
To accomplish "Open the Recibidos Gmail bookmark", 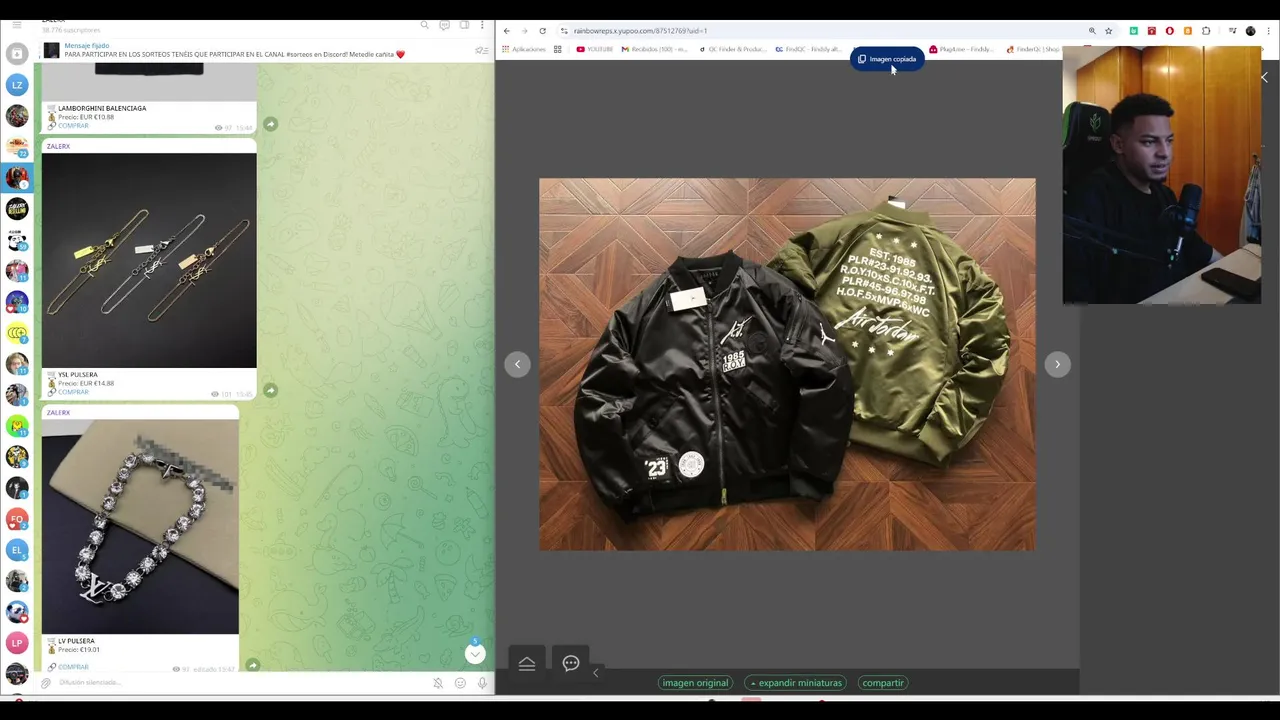I will pos(655,49).
